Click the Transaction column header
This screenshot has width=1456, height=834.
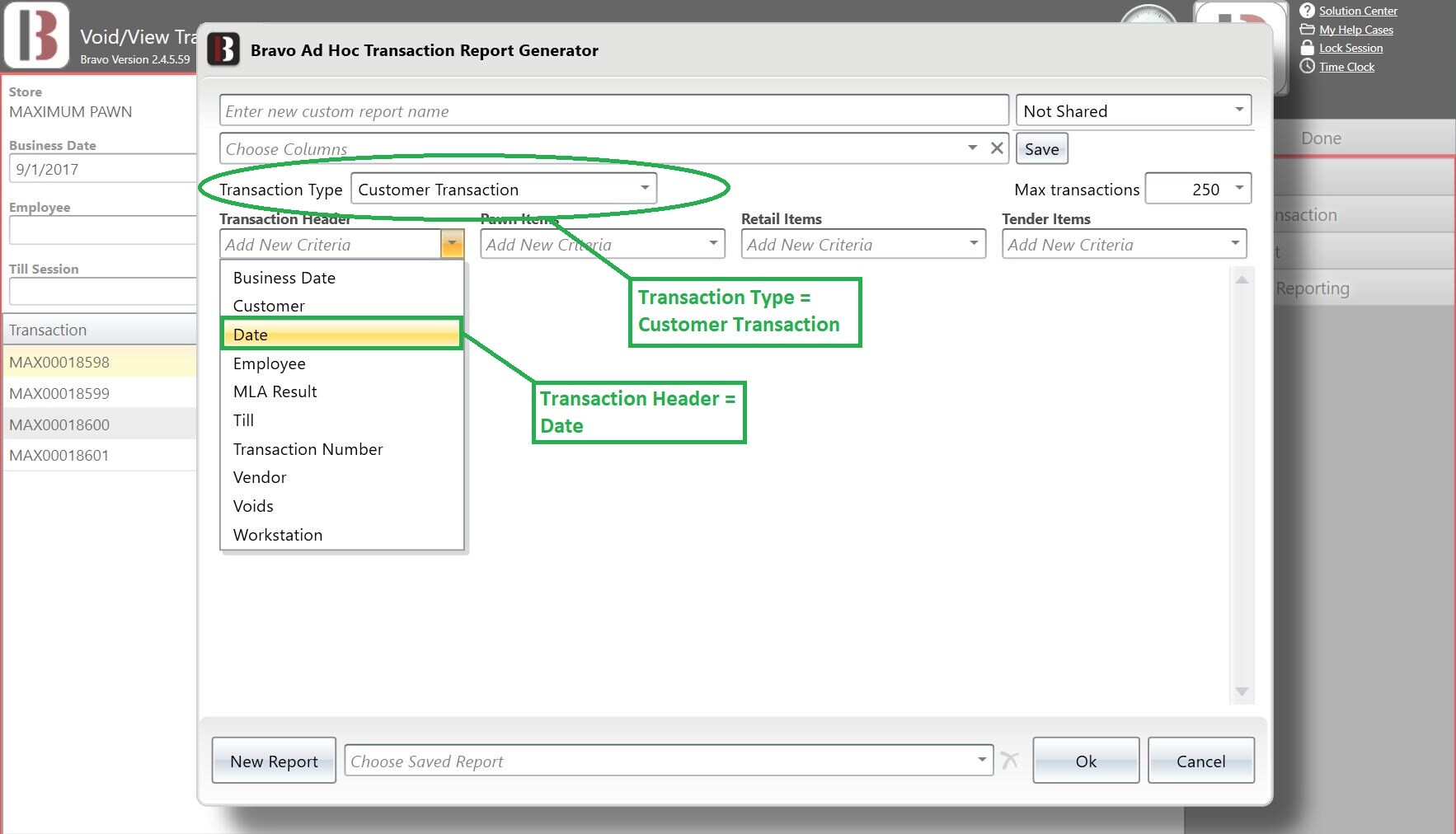click(x=100, y=330)
